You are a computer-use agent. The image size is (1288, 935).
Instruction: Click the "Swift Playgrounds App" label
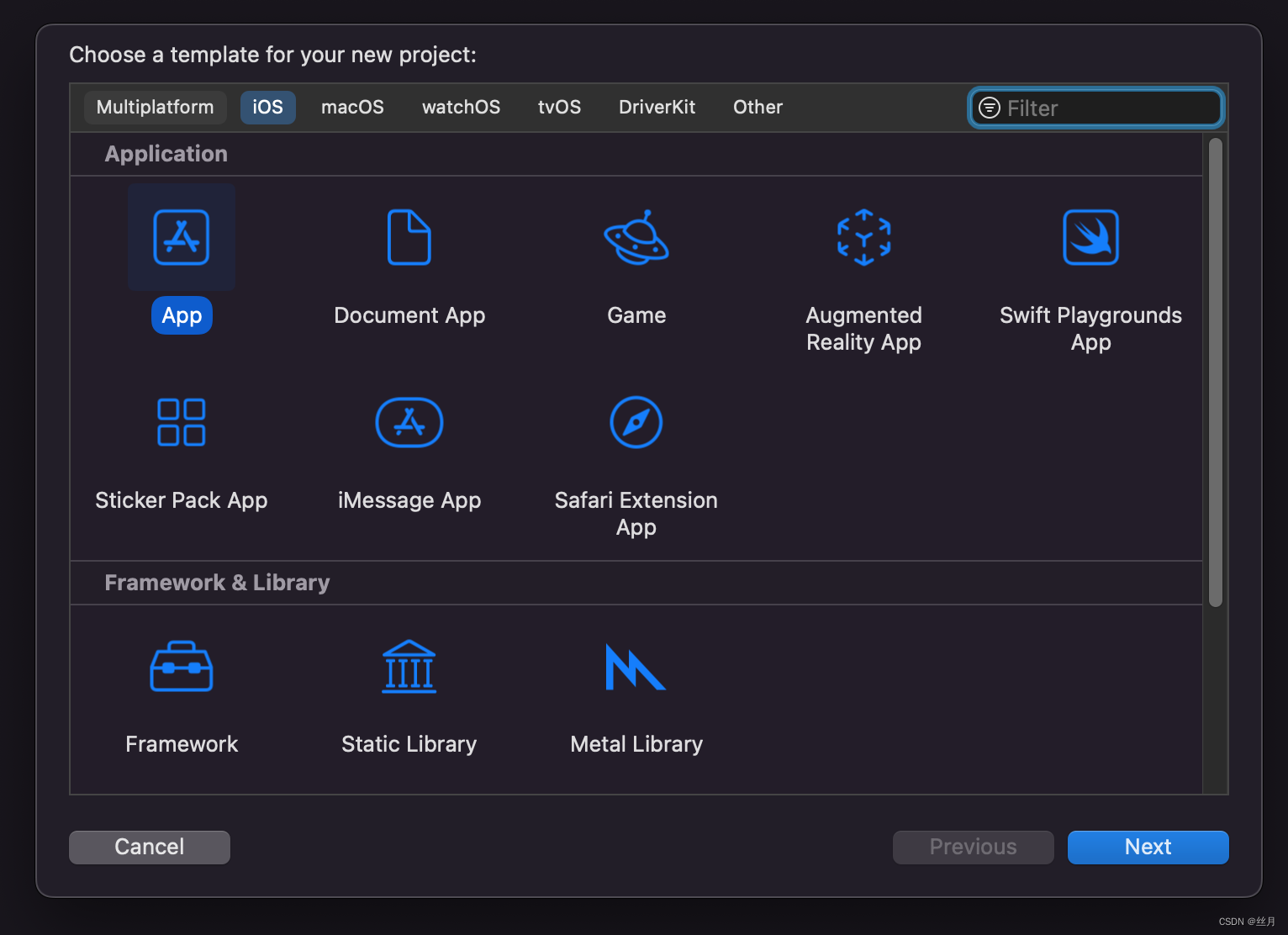pyautogui.click(x=1090, y=329)
